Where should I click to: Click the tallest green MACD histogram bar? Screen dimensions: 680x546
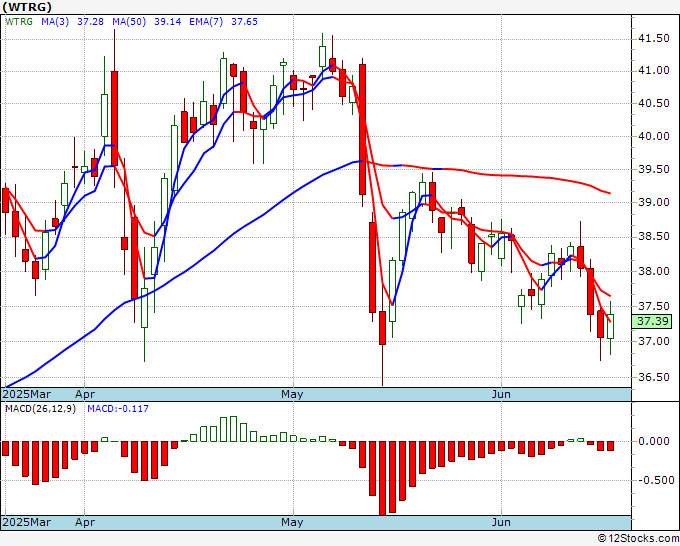coord(233,429)
